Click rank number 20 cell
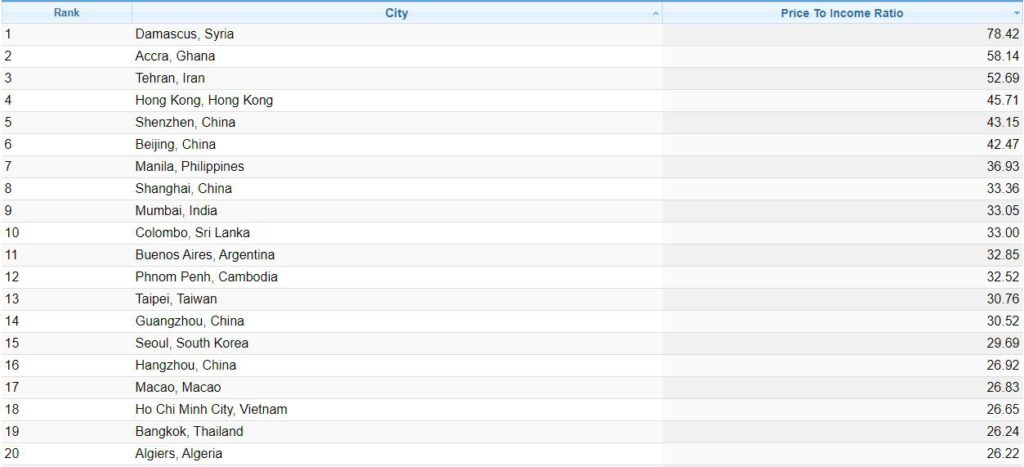 (67, 453)
